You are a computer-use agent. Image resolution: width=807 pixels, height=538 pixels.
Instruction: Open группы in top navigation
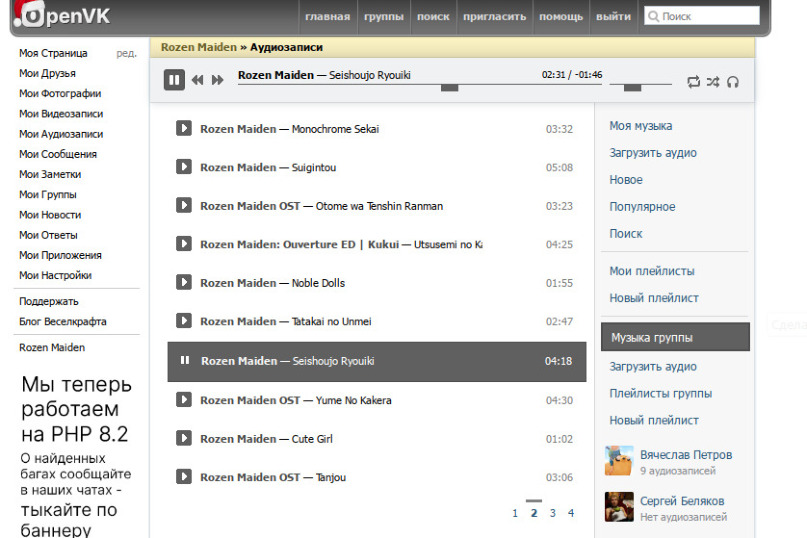[383, 16]
